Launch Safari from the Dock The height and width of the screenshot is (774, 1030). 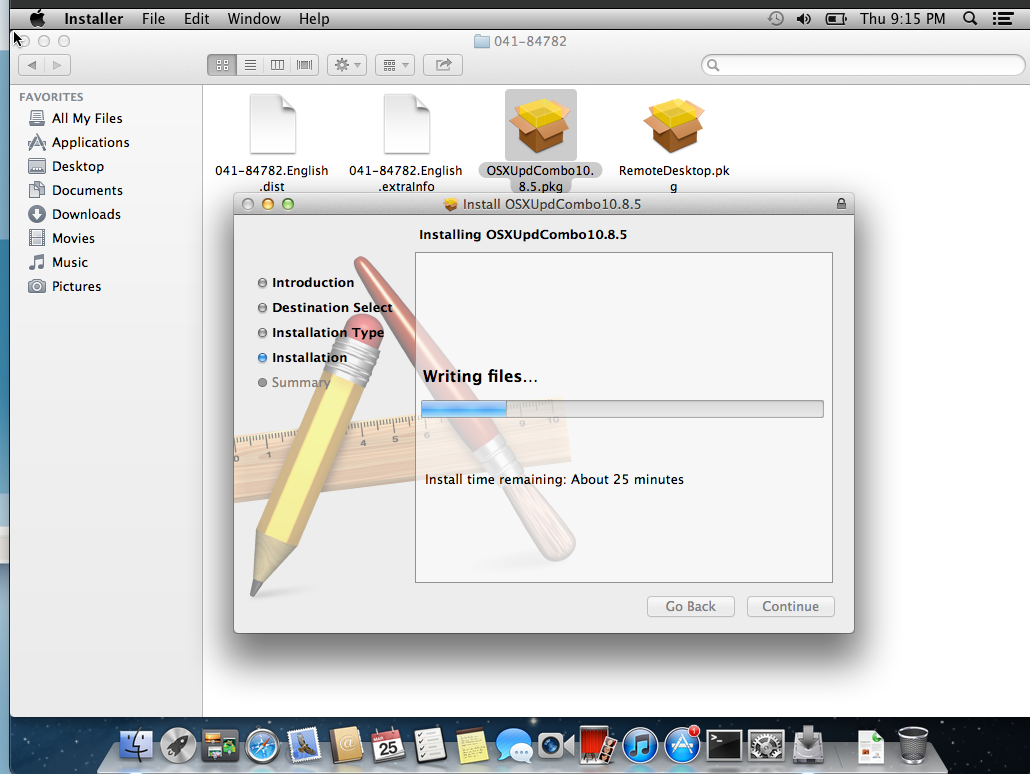[262, 746]
